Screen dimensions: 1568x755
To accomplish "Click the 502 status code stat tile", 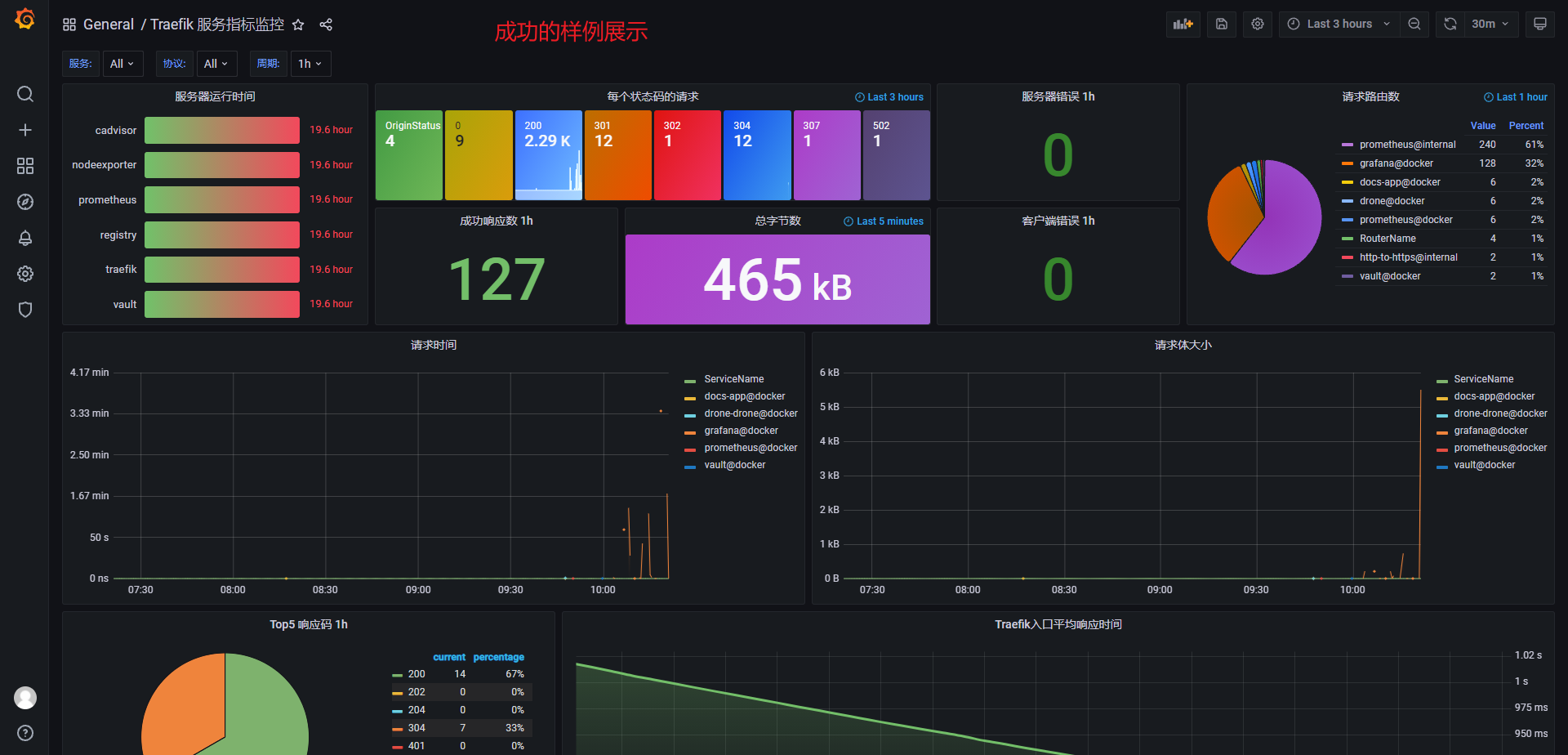I will click(x=896, y=155).
